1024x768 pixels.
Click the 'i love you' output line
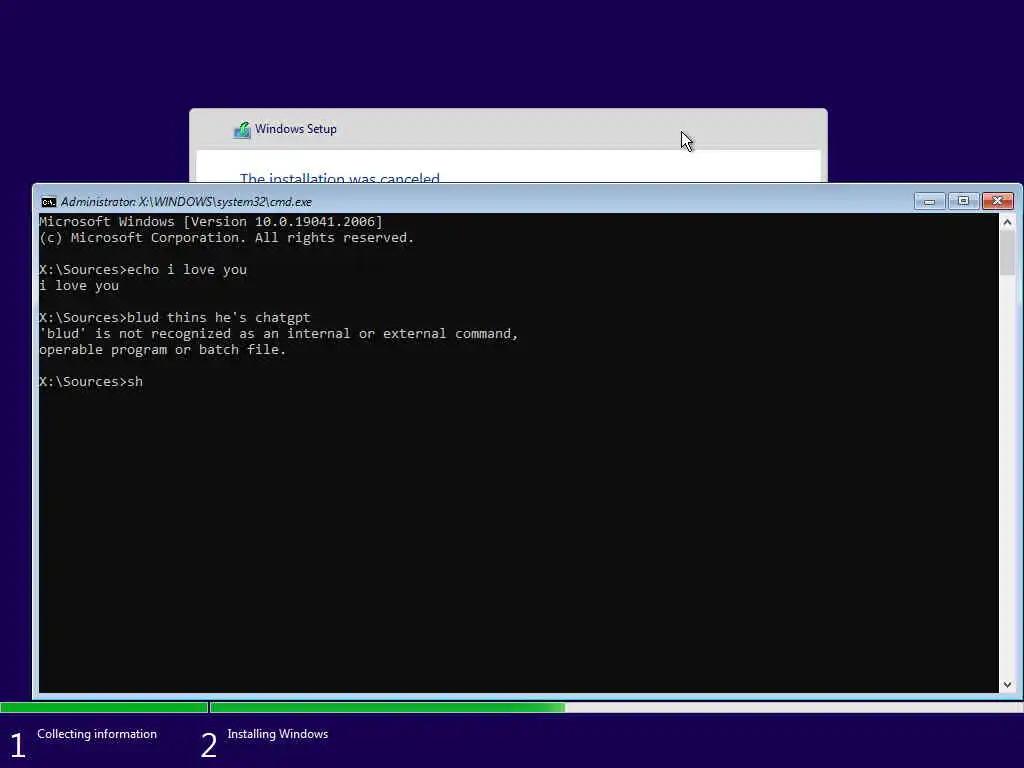click(x=79, y=286)
